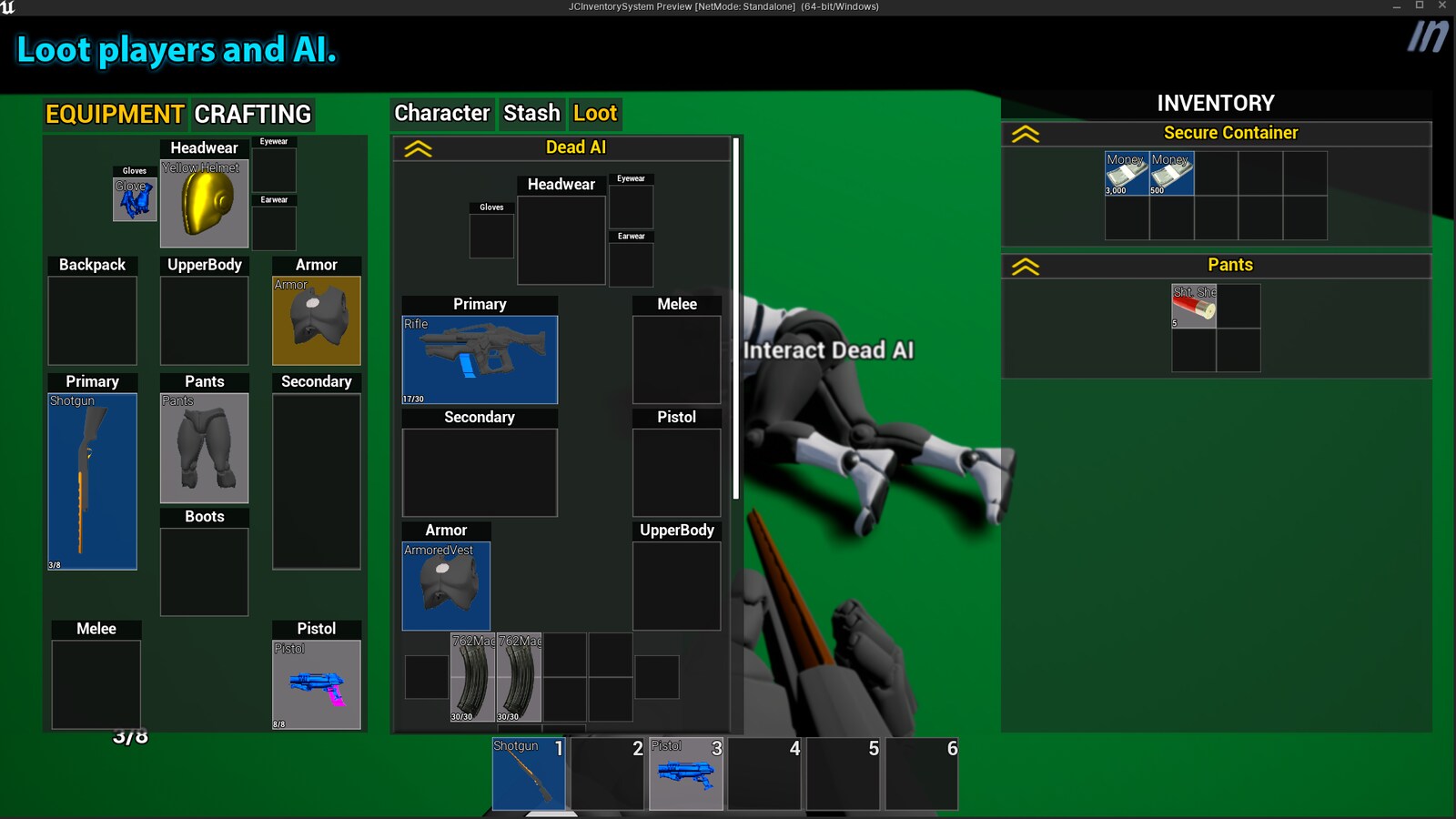Select the Rifle in Dead AI's Primary slot
1456x819 pixels.
480,359
